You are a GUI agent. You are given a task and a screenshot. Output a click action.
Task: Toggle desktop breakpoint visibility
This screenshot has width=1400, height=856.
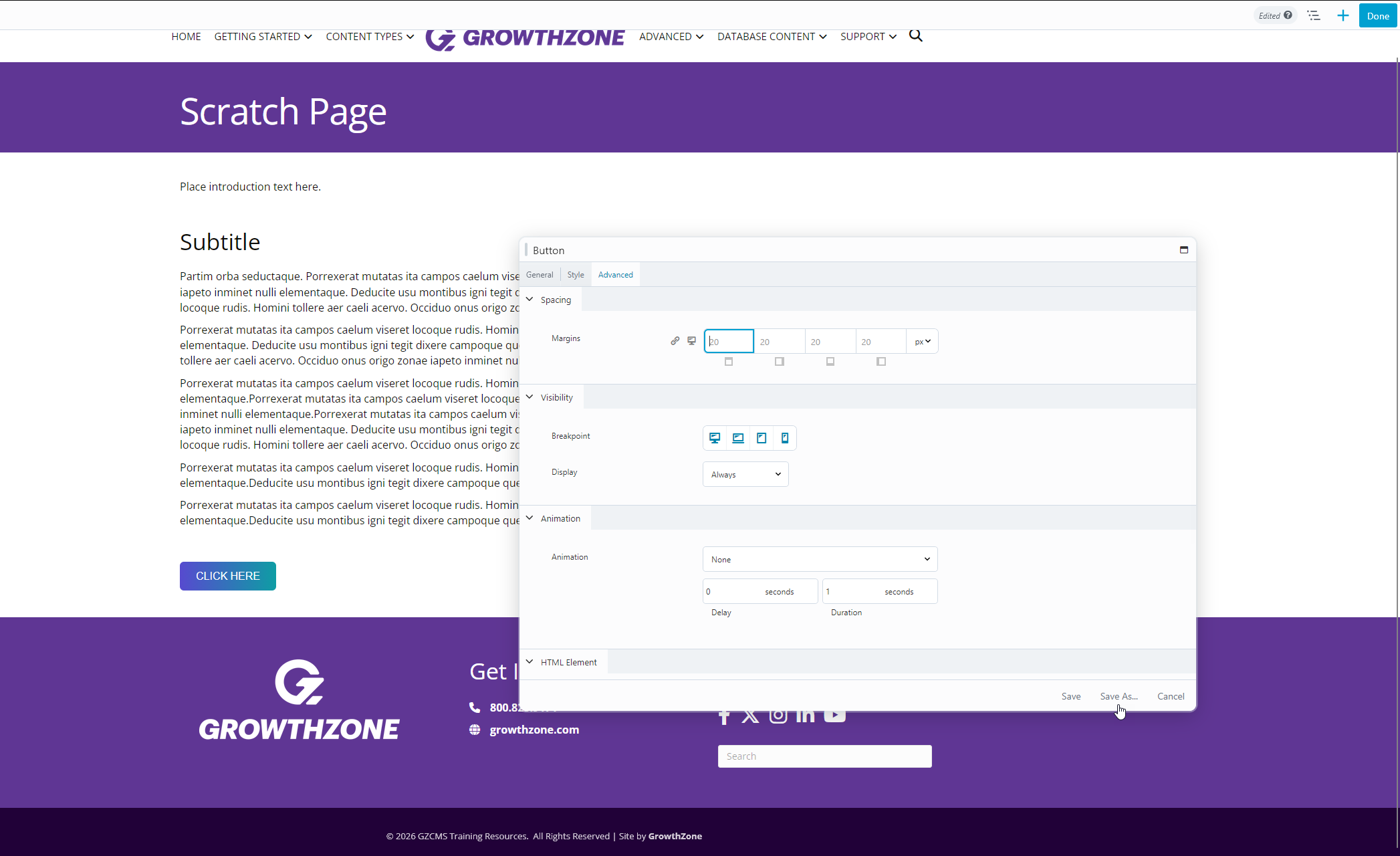click(715, 438)
